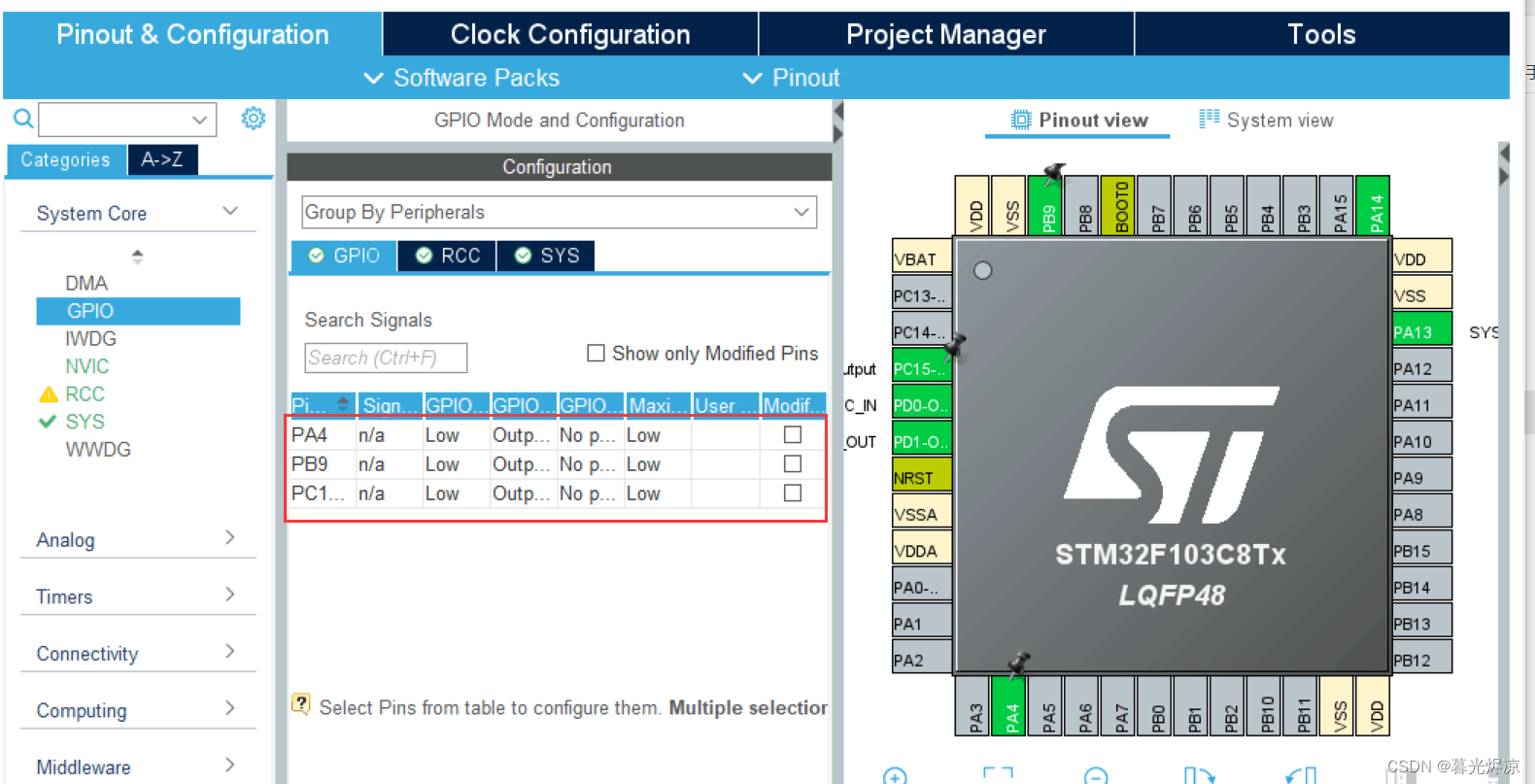The width and height of the screenshot is (1535, 784).
Task: Open the Tools tab
Action: [x=1322, y=34]
